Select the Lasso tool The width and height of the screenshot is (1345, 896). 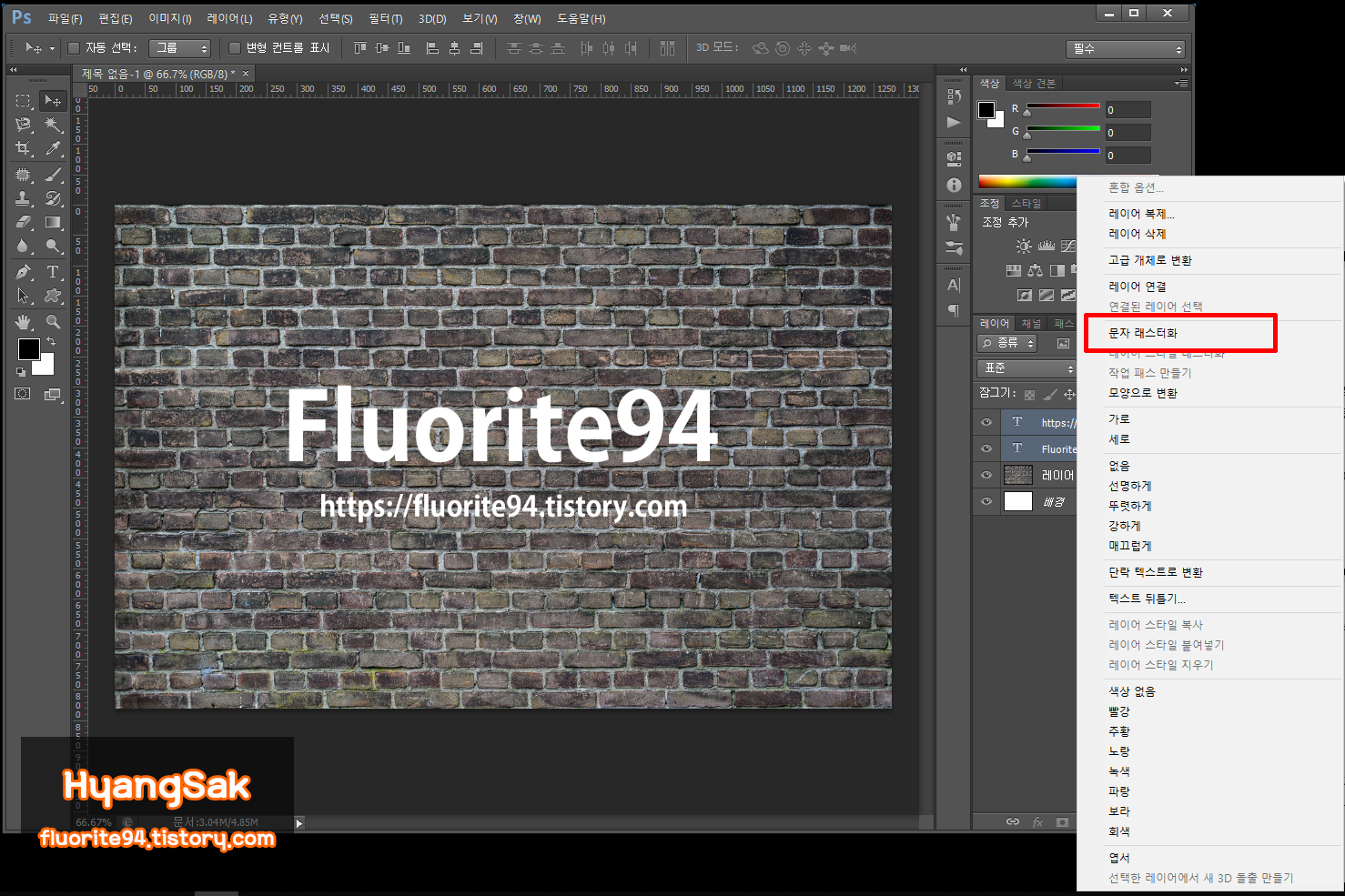pyautogui.click(x=24, y=125)
